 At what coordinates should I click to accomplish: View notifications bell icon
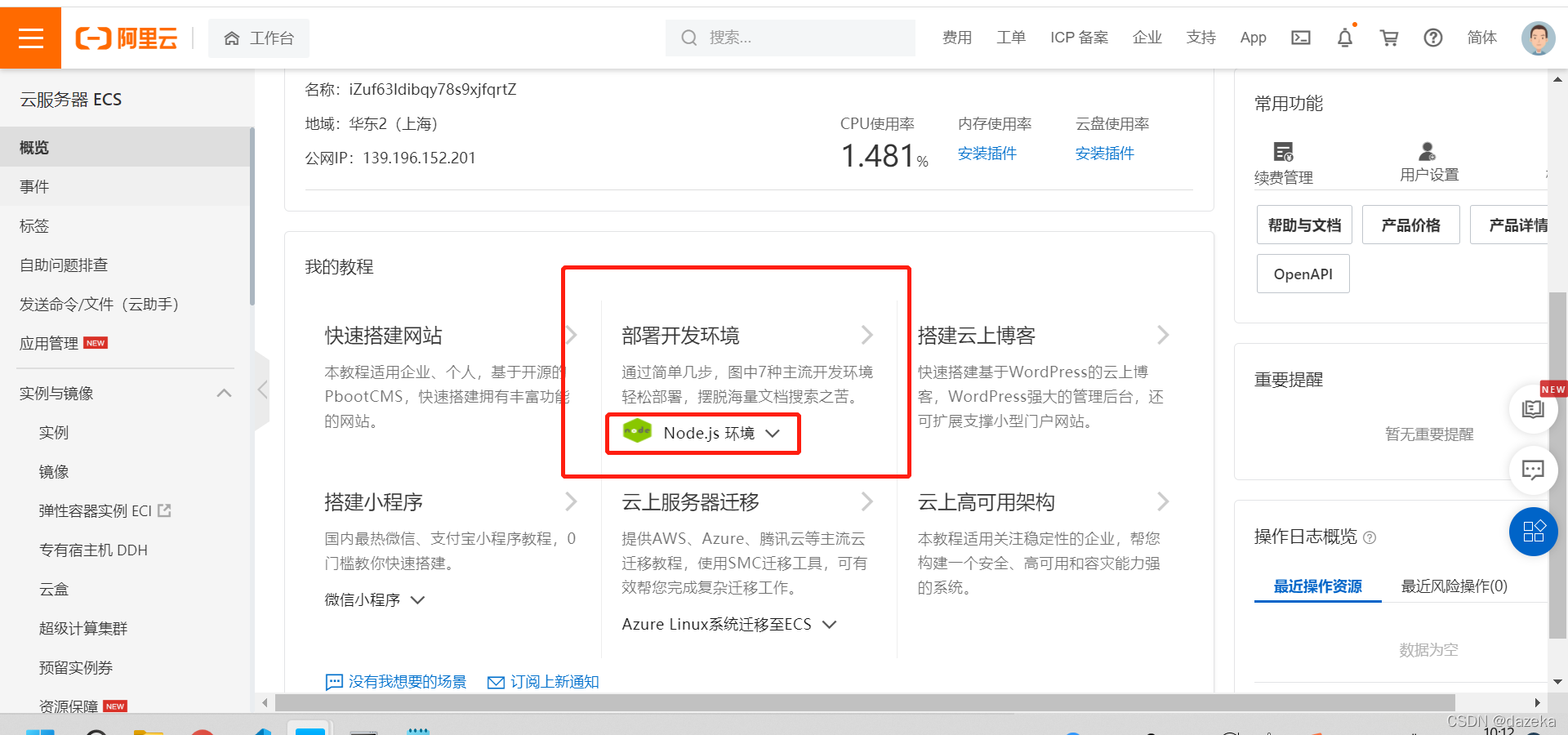[1345, 38]
